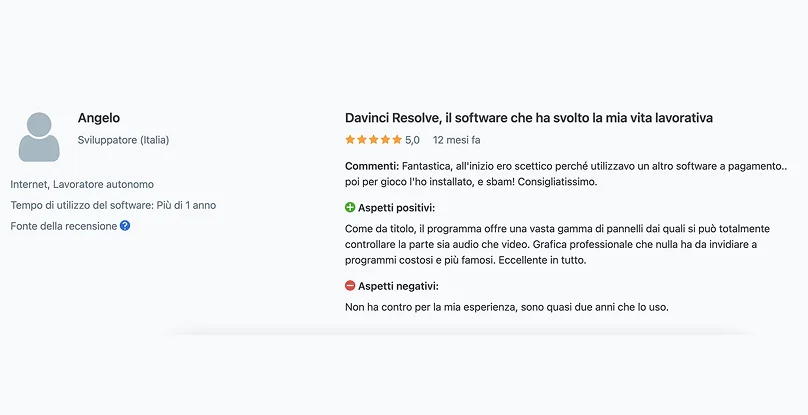Click the review title Davinci Resolve heading
Image resolution: width=808 pixels, height=415 pixels.
529,118
